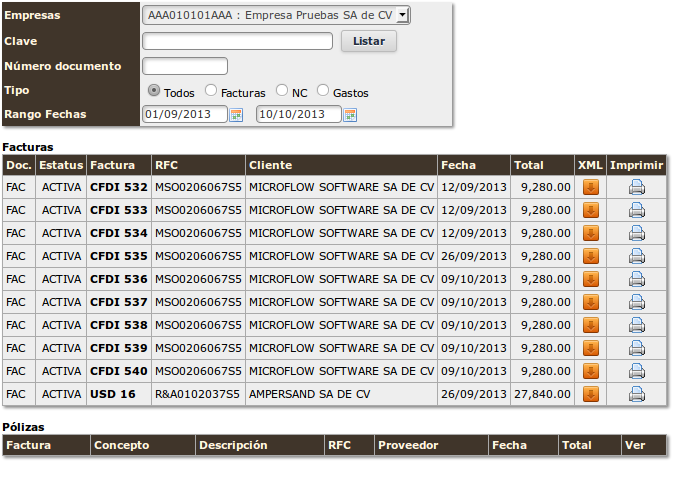Print invoice CFDI 539
Screen dimensions: 673x483
click(637, 348)
